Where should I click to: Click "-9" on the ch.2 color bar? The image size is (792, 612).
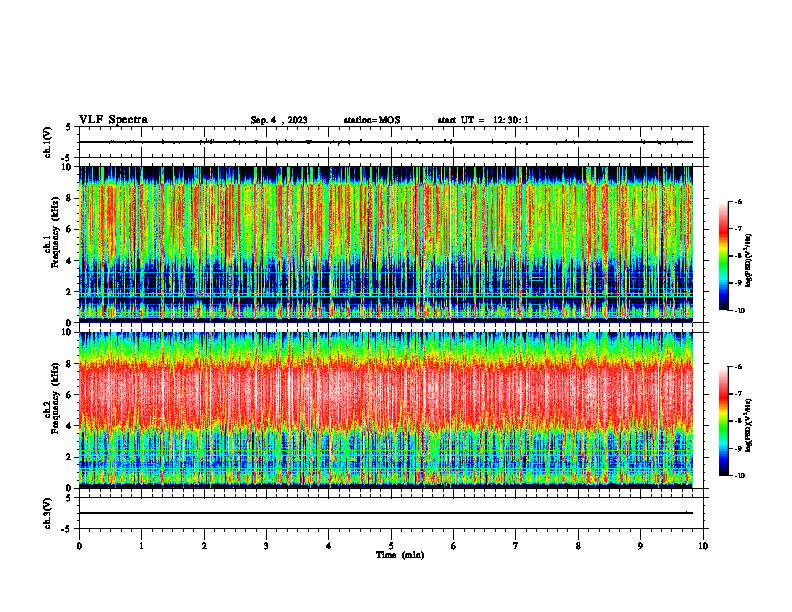738,448
